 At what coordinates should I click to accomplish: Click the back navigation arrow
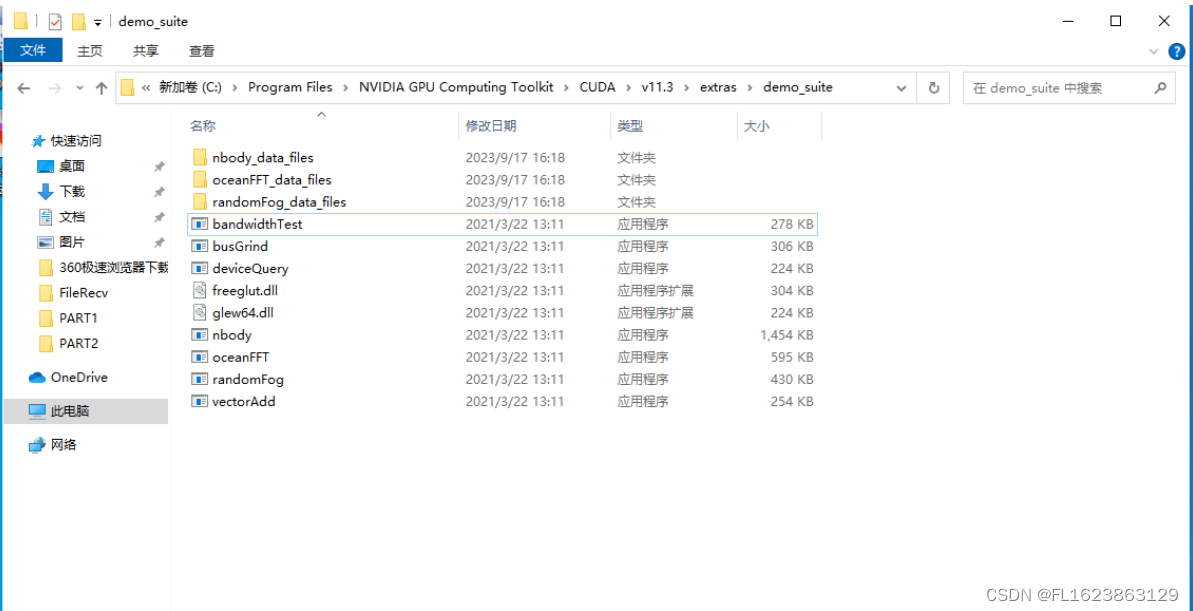23,87
